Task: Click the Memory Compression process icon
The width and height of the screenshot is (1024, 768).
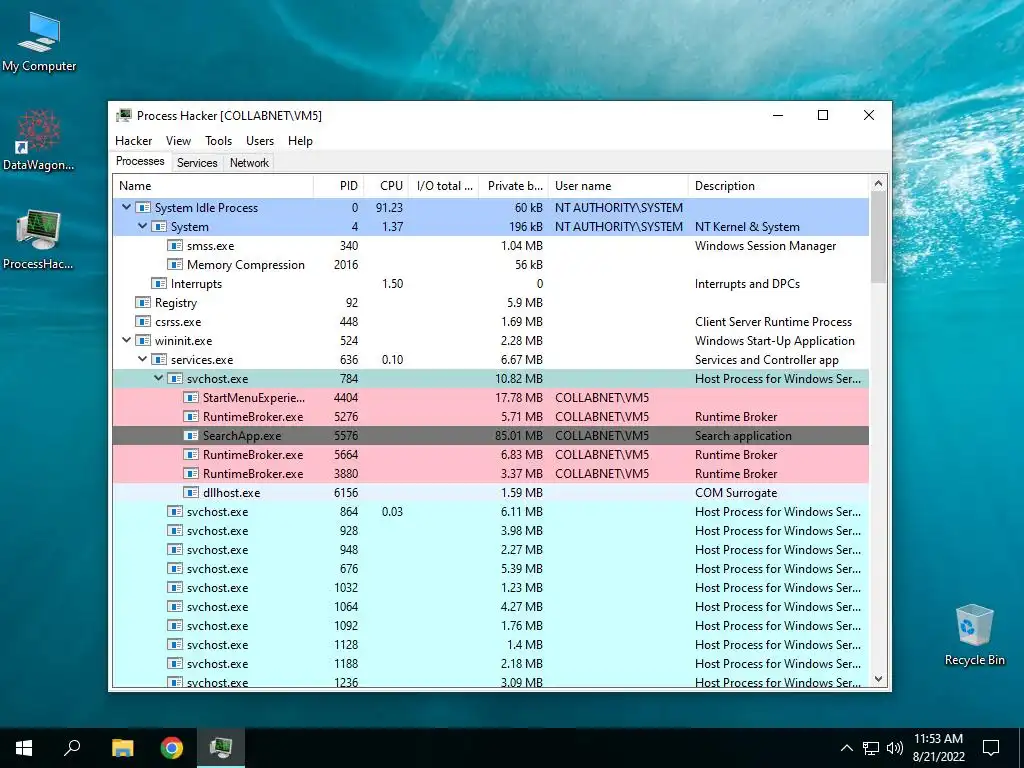Action: (x=174, y=264)
